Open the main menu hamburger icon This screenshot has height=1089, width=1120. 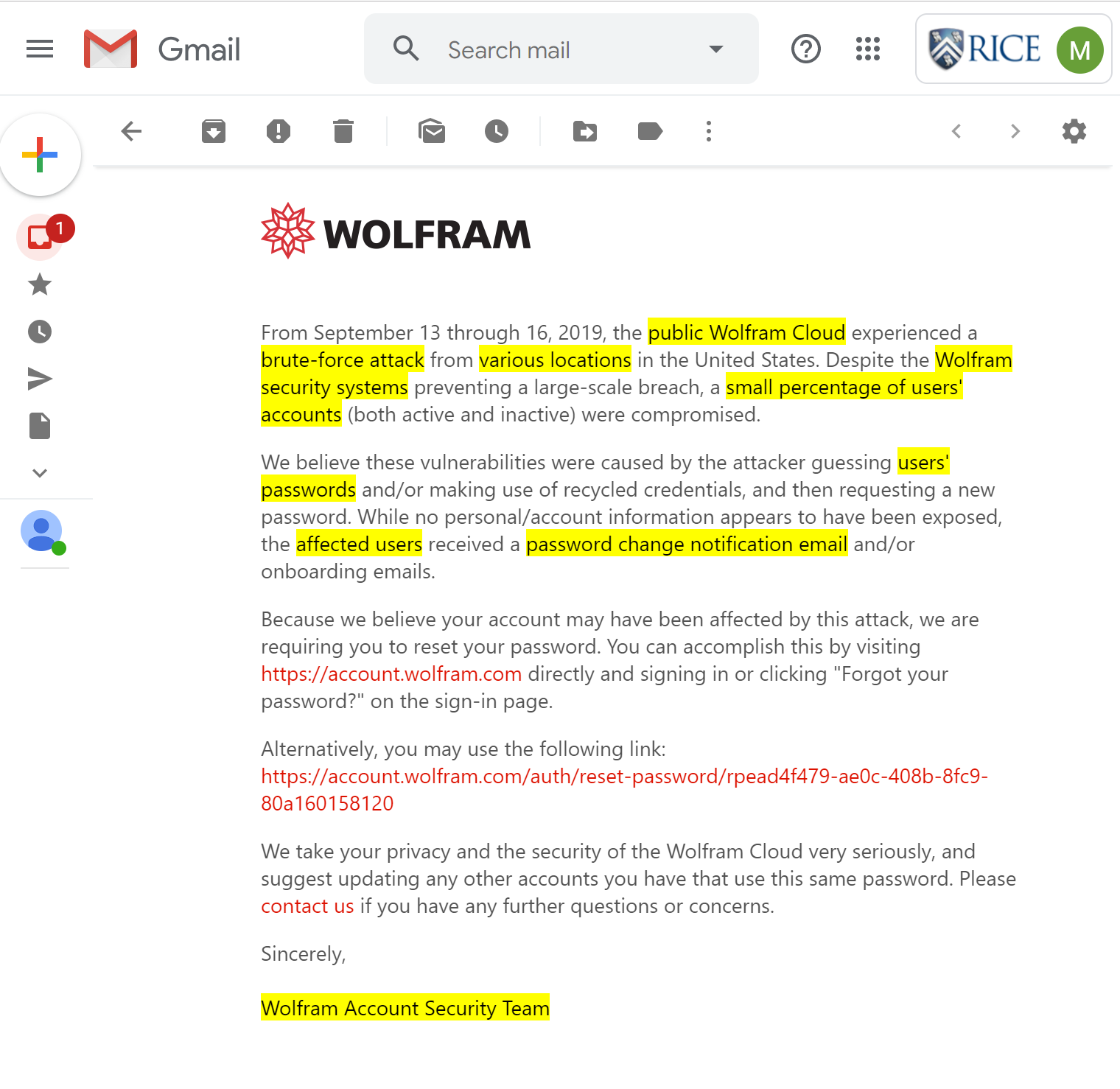point(40,49)
